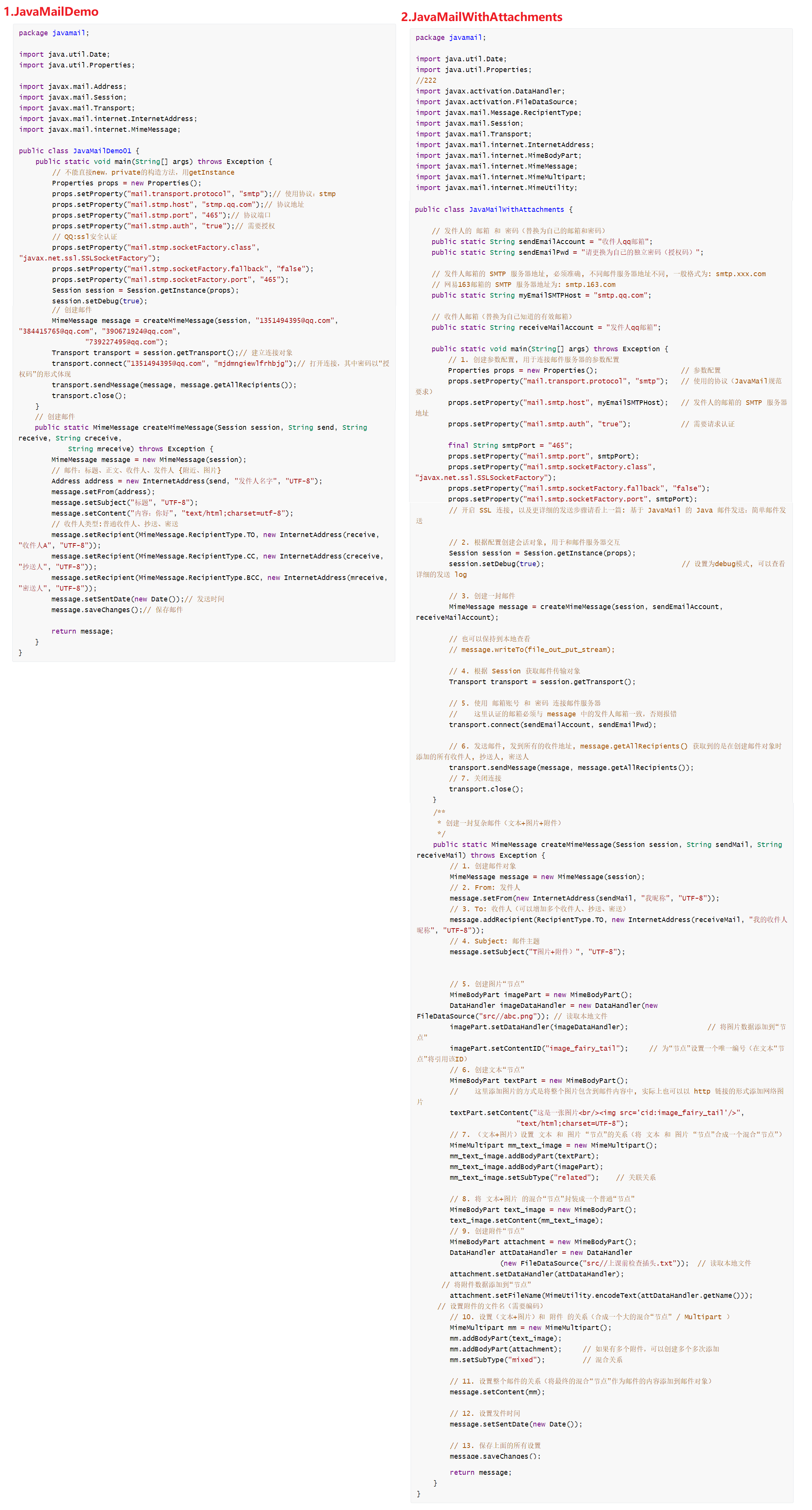
Task: Click 'message.setSentDate(new Date());' in right code
Action: coord(515,1424)
